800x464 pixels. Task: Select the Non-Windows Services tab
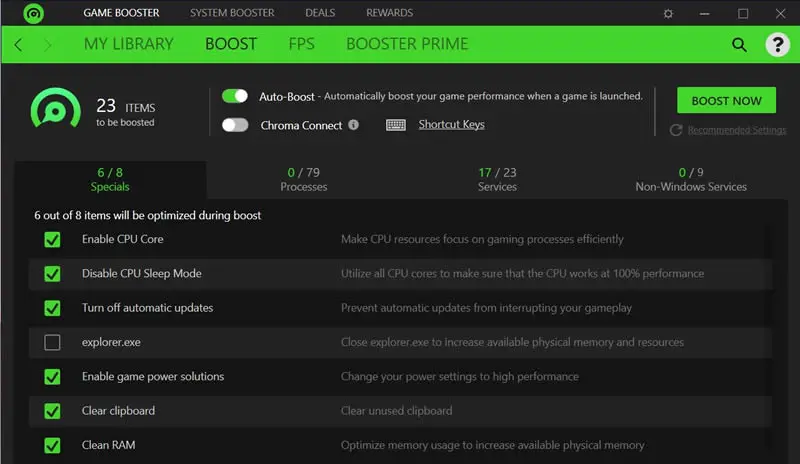tap(691, 180)
